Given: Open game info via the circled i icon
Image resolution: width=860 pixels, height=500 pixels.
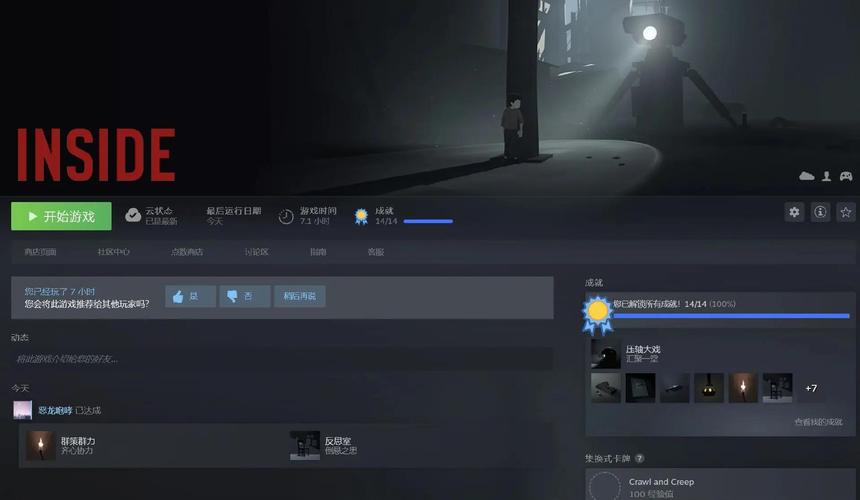Looking at the screenshot, I should click(x=820, y=212).
